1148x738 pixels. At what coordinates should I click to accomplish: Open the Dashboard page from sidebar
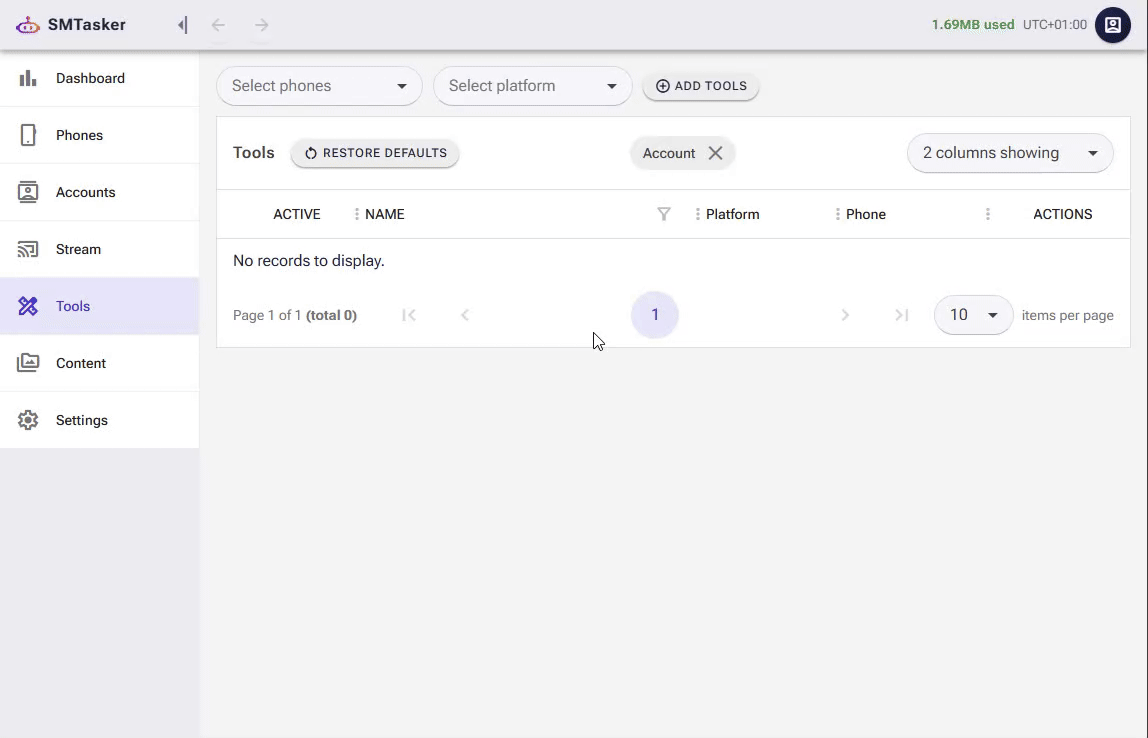90,78
